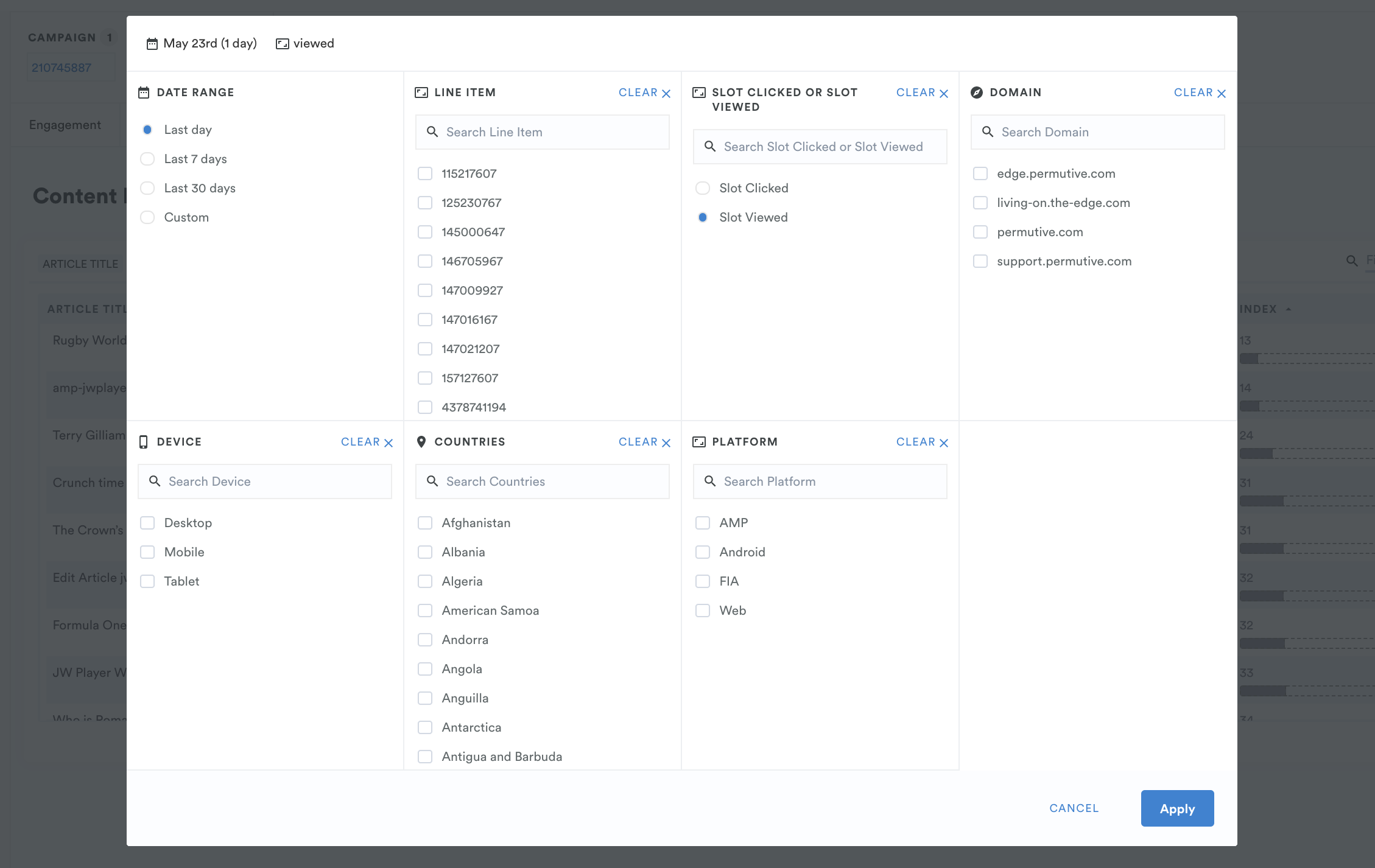Click the Date Range calendar icon

(x=144, y=93)
